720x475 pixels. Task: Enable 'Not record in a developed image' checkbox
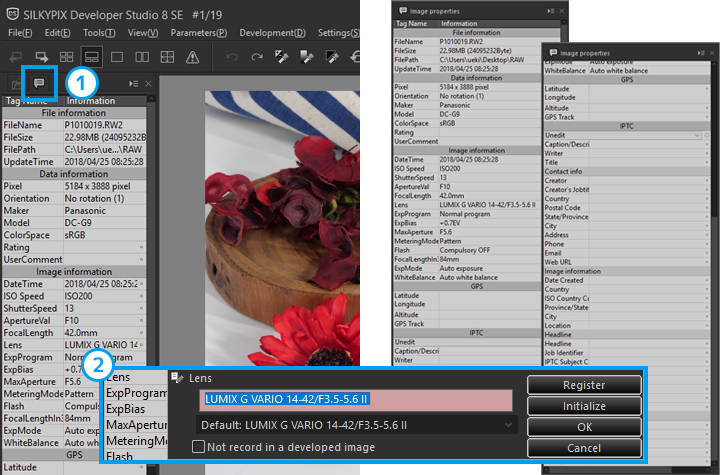pos(199,447)
